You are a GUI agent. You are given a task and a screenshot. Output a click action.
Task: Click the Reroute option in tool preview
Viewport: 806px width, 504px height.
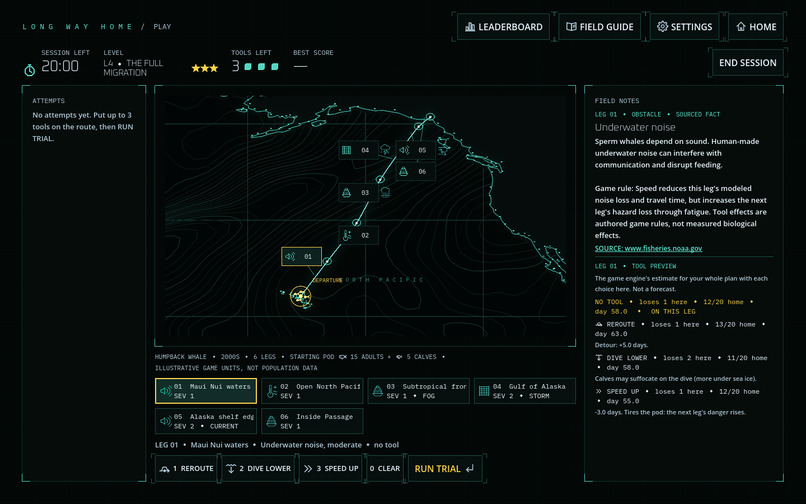click(681, 329)
